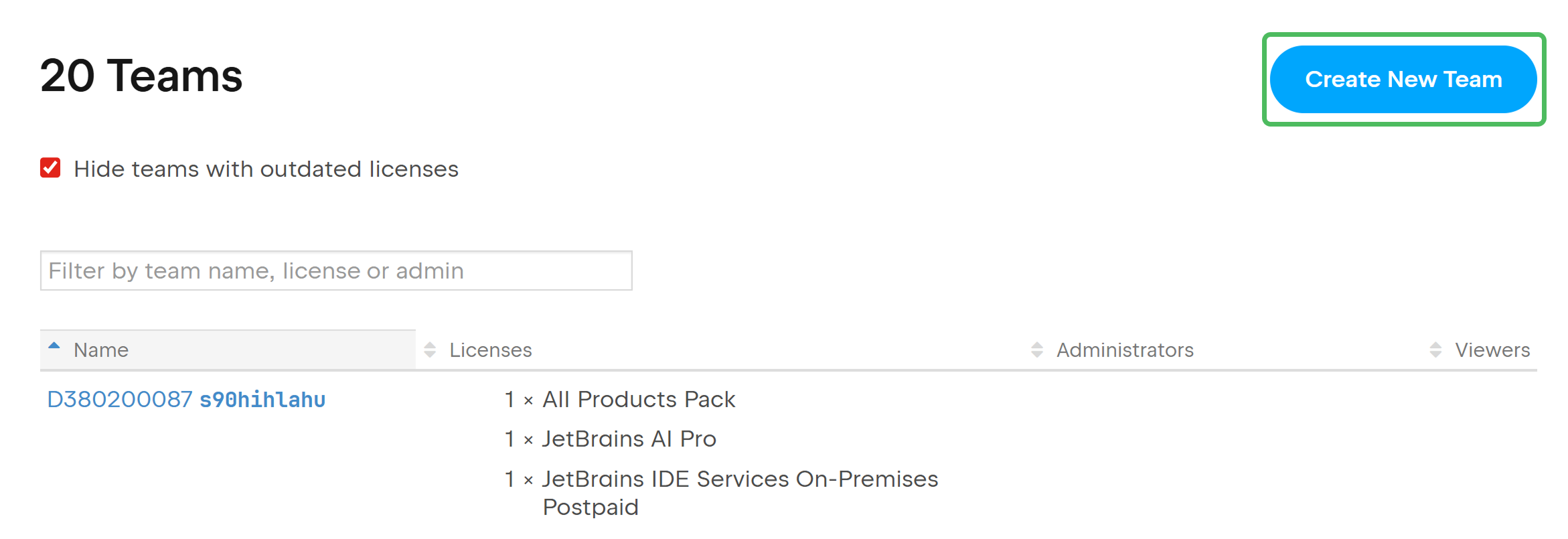Sort teams by Viewers using its arrows
Image resolution: width=1568 pixels, height=539 pixels.
(1435, 349)
